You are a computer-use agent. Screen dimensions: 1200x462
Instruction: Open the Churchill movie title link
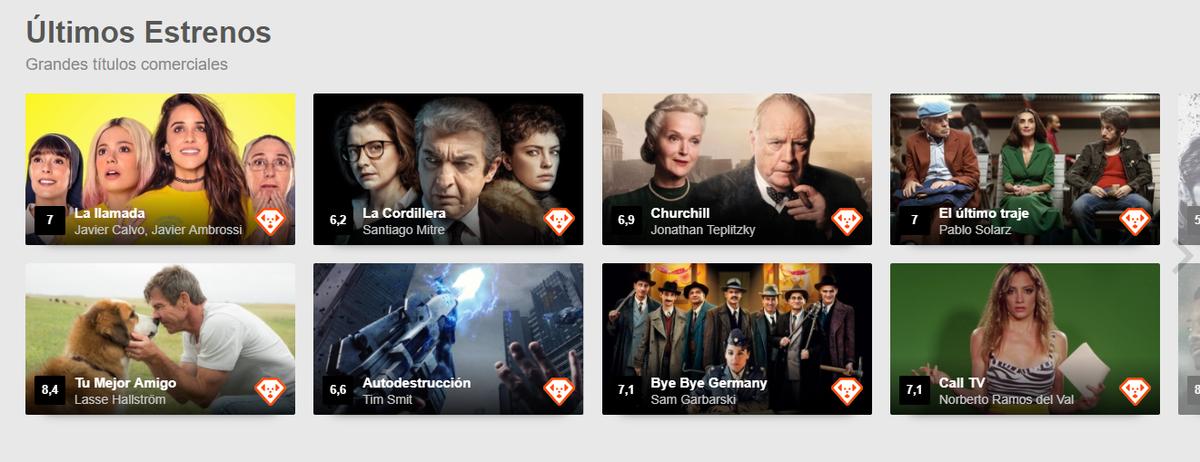(x=680, y=213)
